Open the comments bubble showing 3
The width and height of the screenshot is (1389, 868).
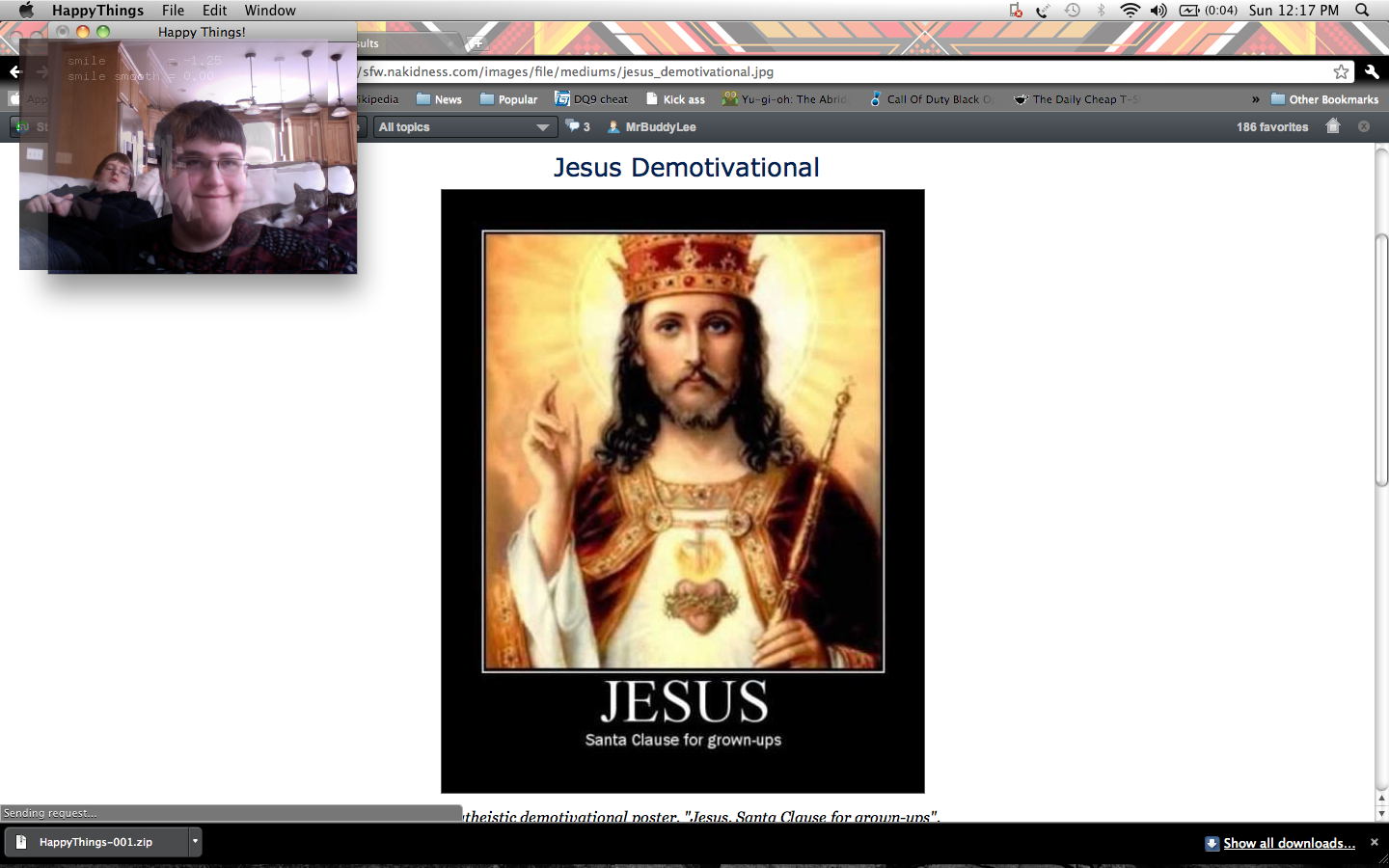[x=577, y=126]
